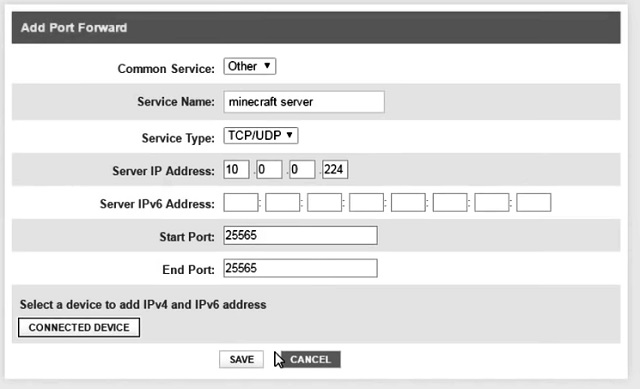Save the port forward settings
The width and height of the screenshot is (640, 389).
(241, 359)
